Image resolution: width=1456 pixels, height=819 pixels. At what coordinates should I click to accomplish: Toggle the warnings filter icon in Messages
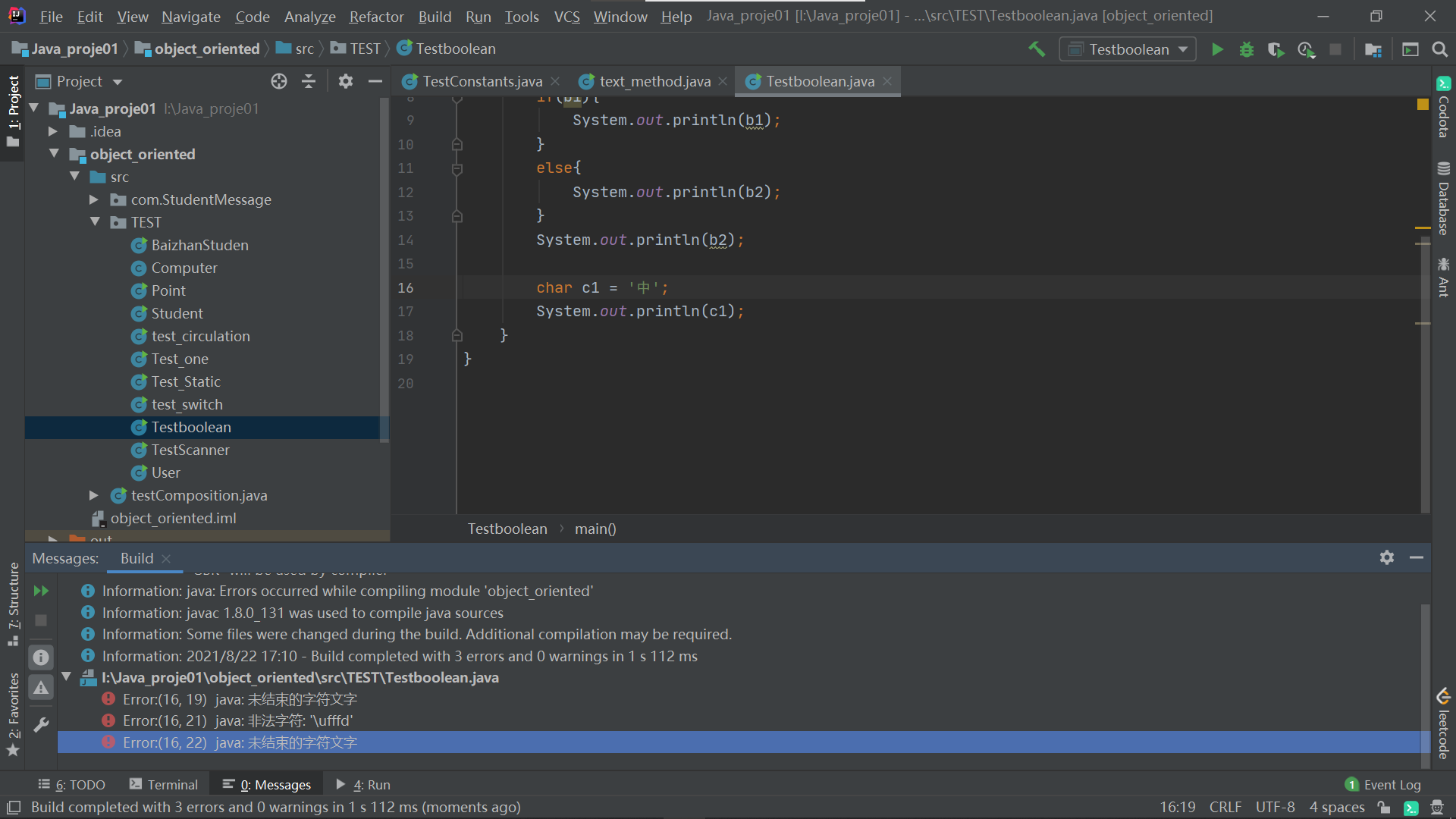pos(41,688)
